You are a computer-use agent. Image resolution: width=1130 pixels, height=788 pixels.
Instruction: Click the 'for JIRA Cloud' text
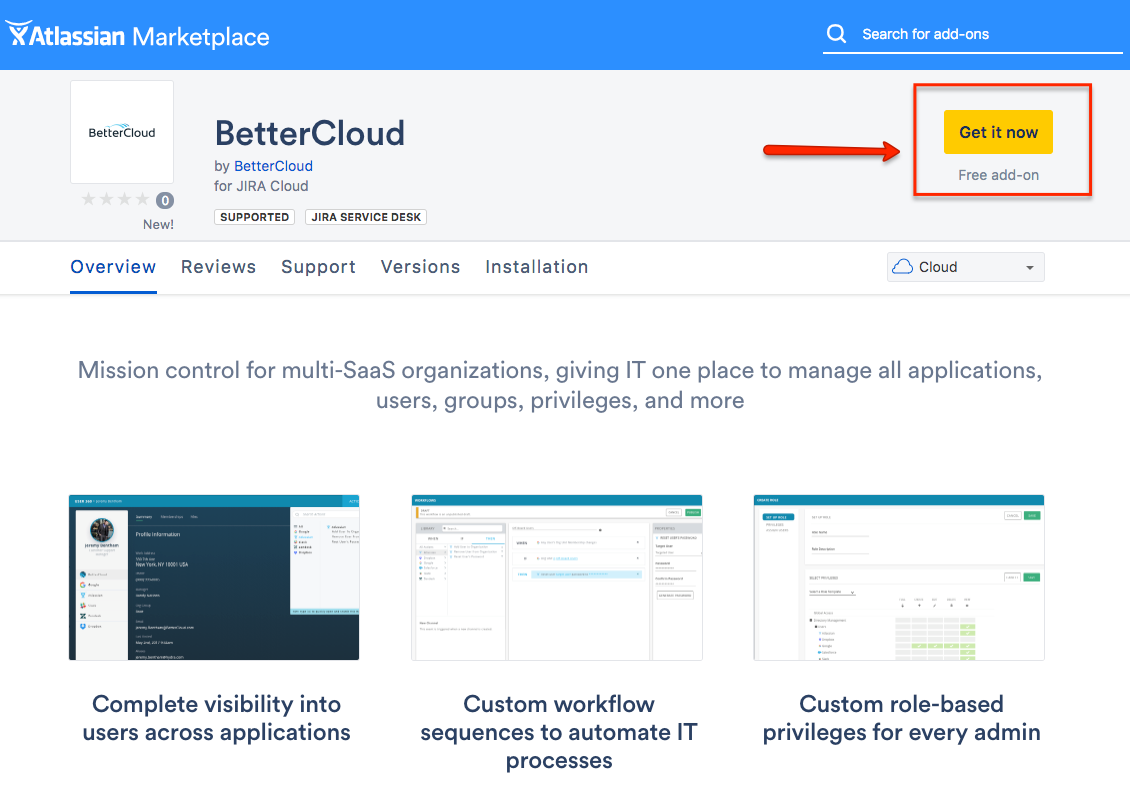pos(261,186)
